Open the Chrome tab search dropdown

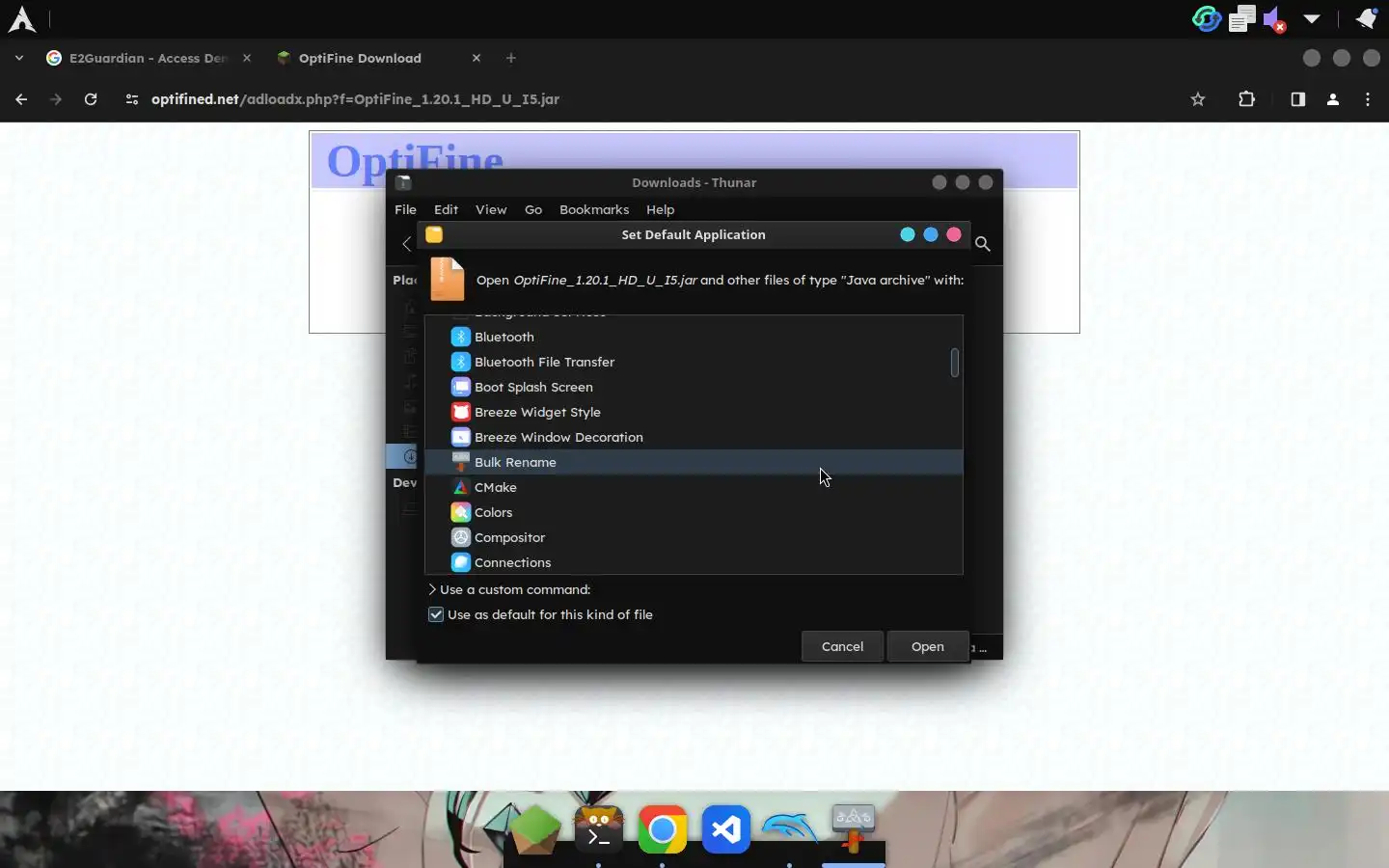point(19,58)
